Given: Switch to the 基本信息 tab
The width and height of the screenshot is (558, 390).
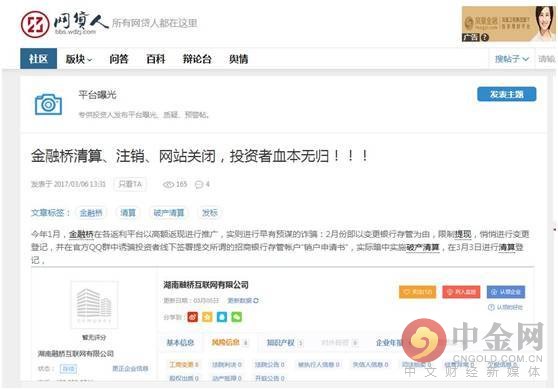Looking at the screenshot, I should 180,343.
